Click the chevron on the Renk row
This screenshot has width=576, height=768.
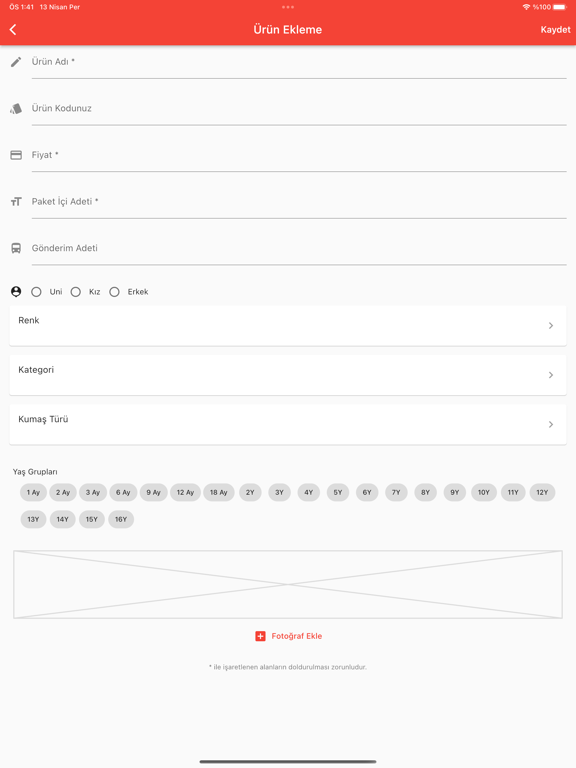pyautogui.click(x=551, y=326)
